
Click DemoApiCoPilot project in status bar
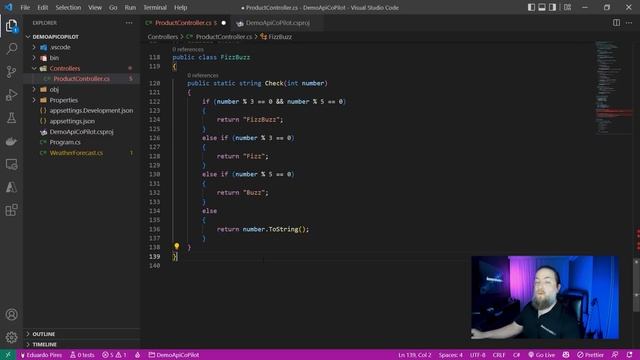174,355
